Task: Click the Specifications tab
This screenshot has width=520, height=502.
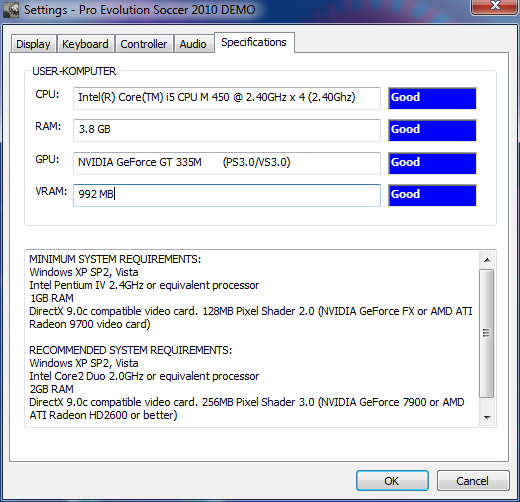Action: point(254,42)
